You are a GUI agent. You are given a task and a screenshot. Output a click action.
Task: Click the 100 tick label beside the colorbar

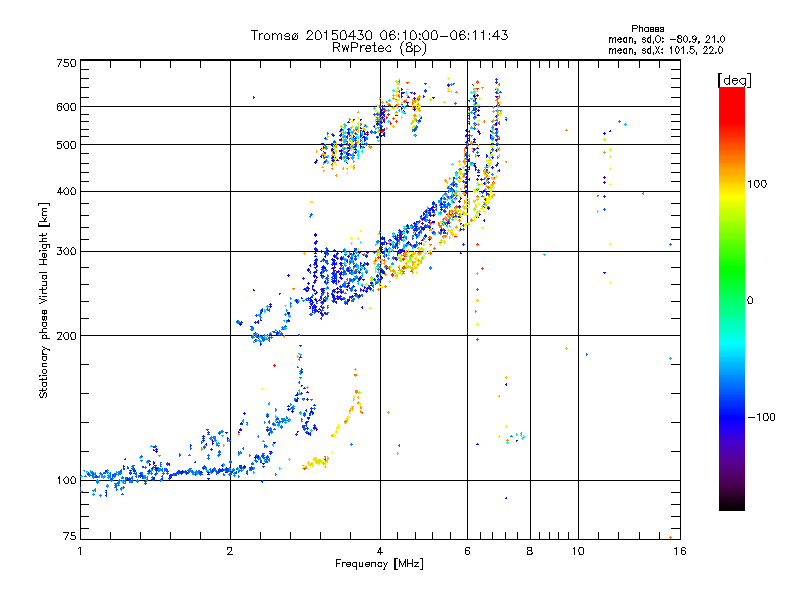[x=765, y=184]
